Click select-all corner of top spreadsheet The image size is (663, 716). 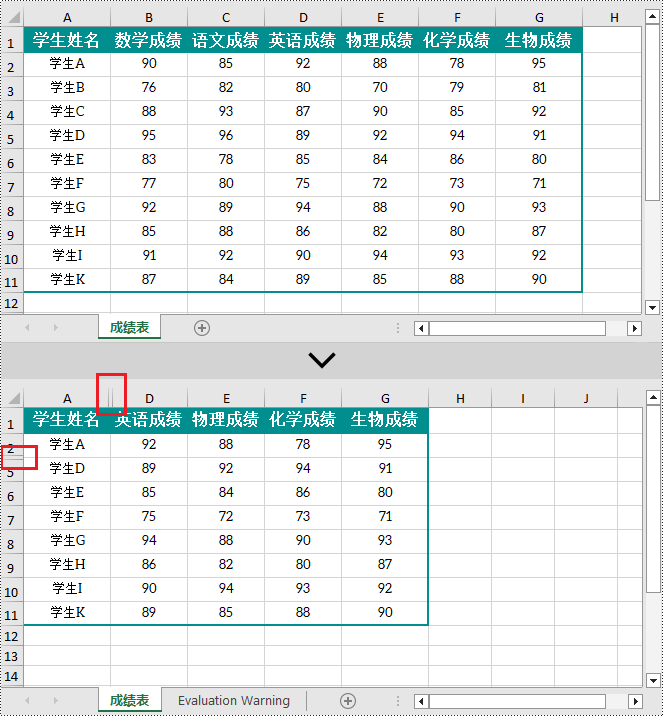click(14, 17)
